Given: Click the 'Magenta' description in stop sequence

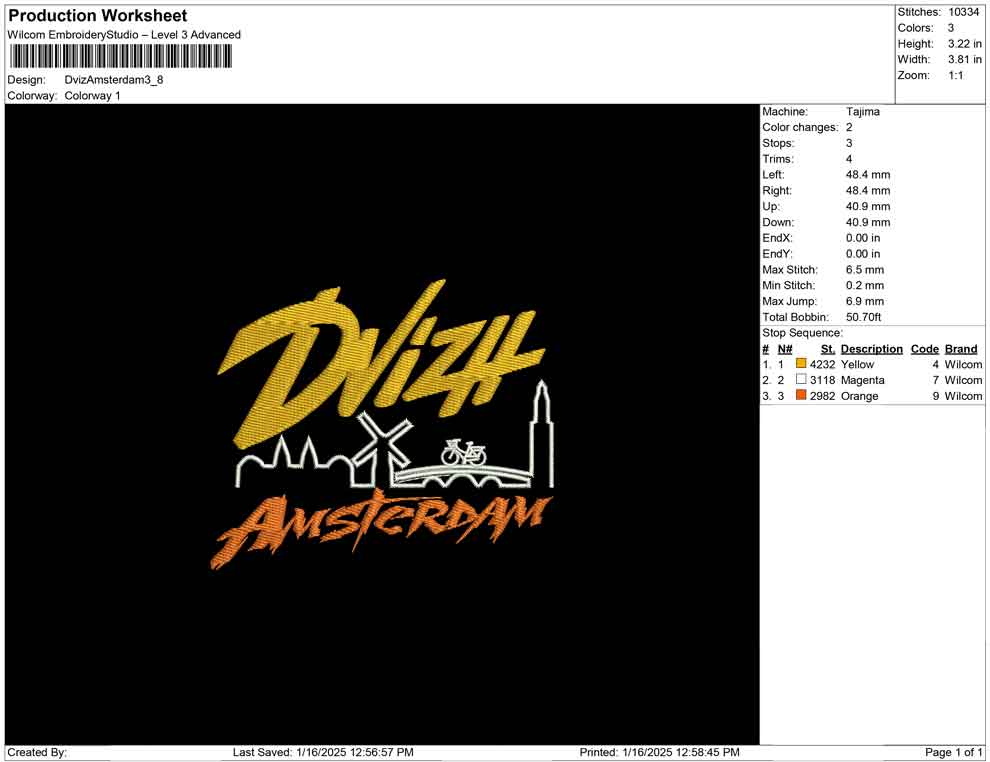Looking at the screenshot, I should coord(862,380).
